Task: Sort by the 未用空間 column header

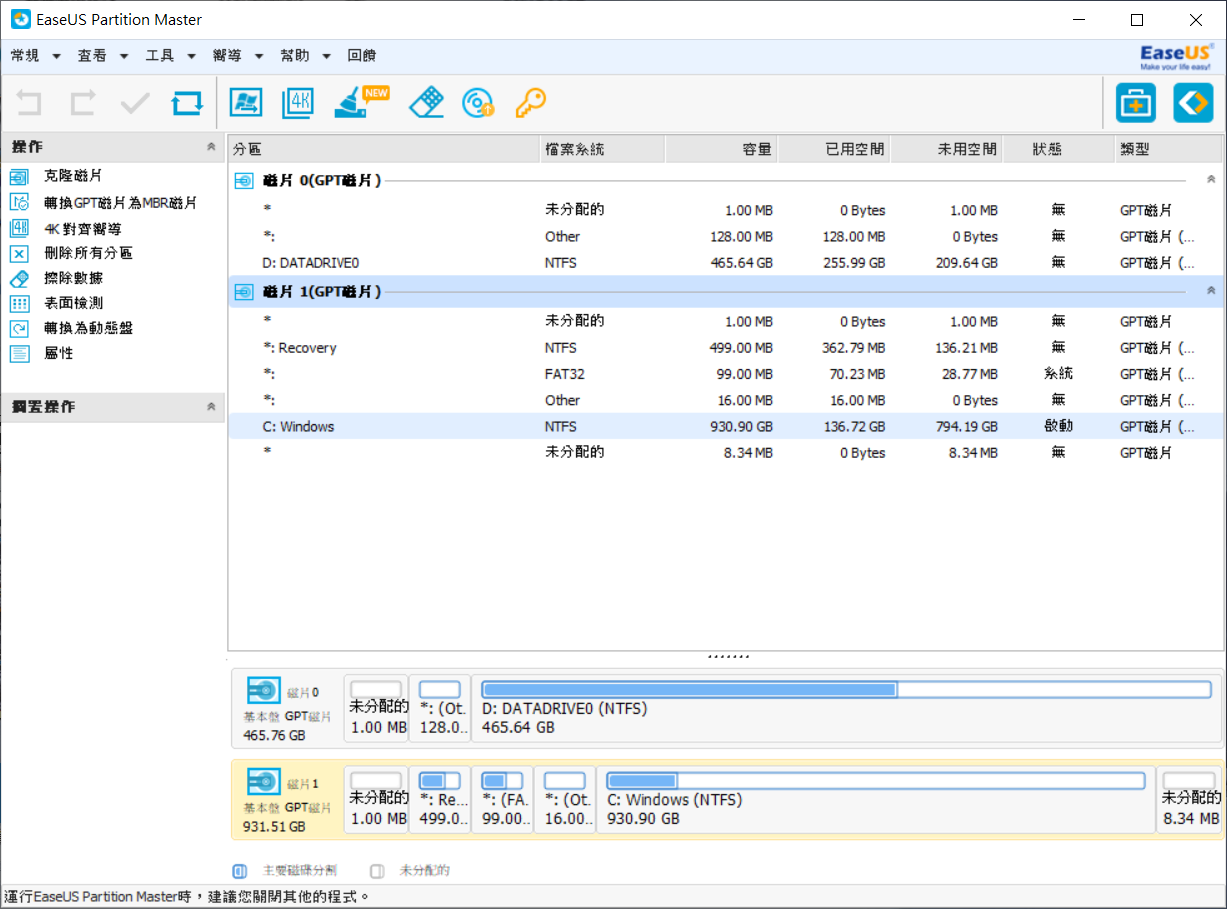Action: pos(946,149)
